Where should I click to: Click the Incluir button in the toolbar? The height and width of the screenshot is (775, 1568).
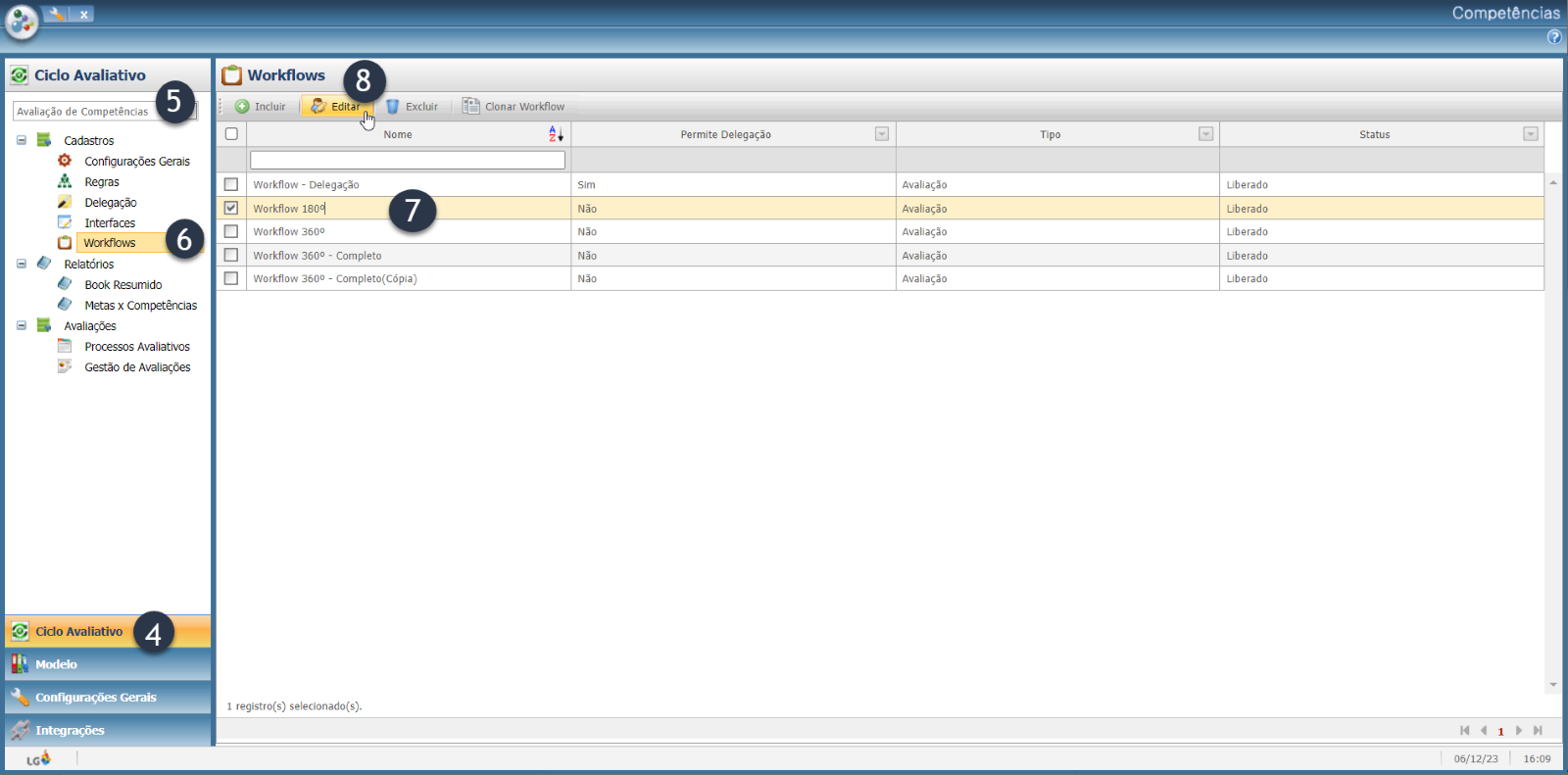(x=261, y=106)
